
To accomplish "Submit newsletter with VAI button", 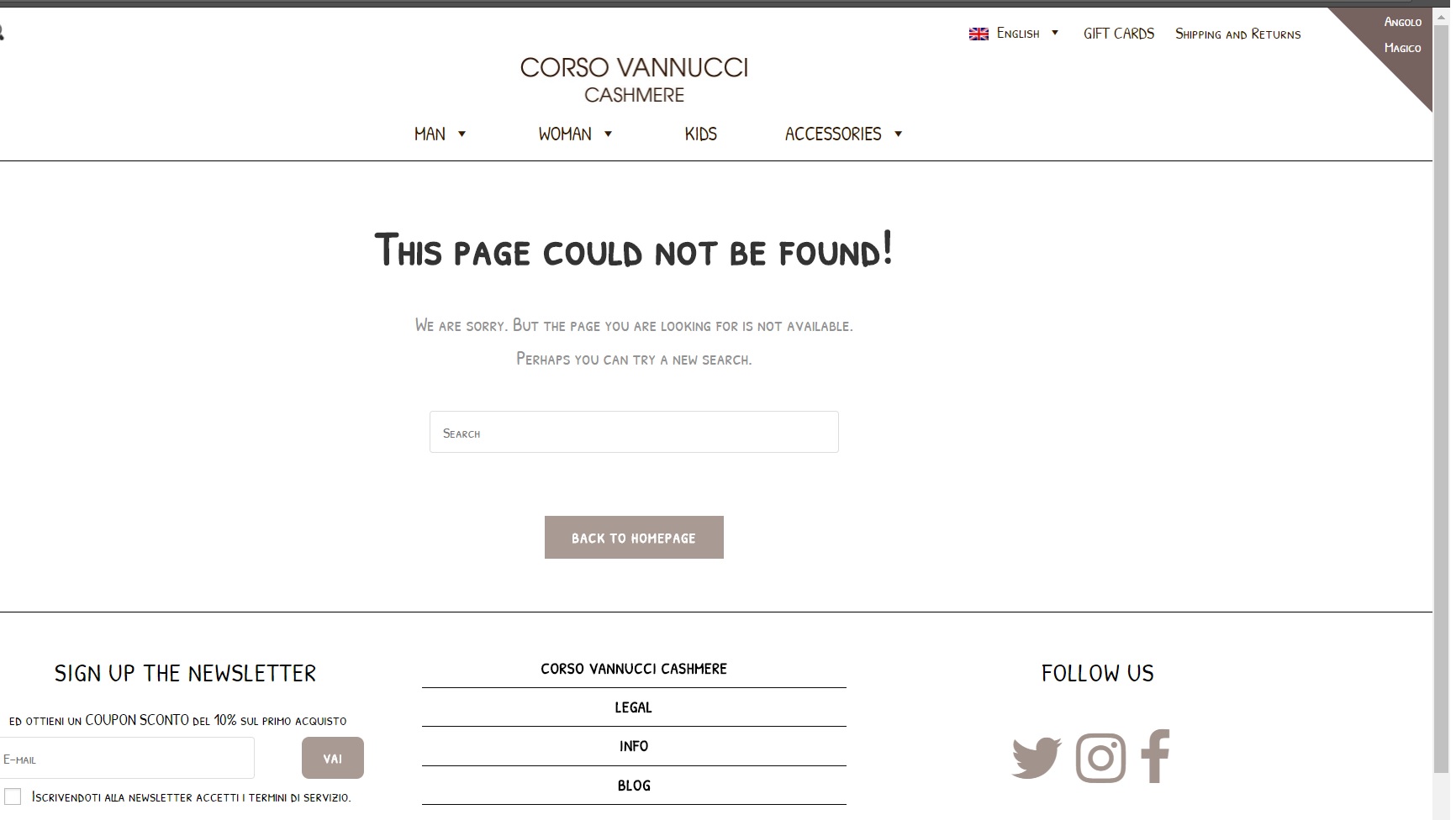I will (x=333, y=758).
